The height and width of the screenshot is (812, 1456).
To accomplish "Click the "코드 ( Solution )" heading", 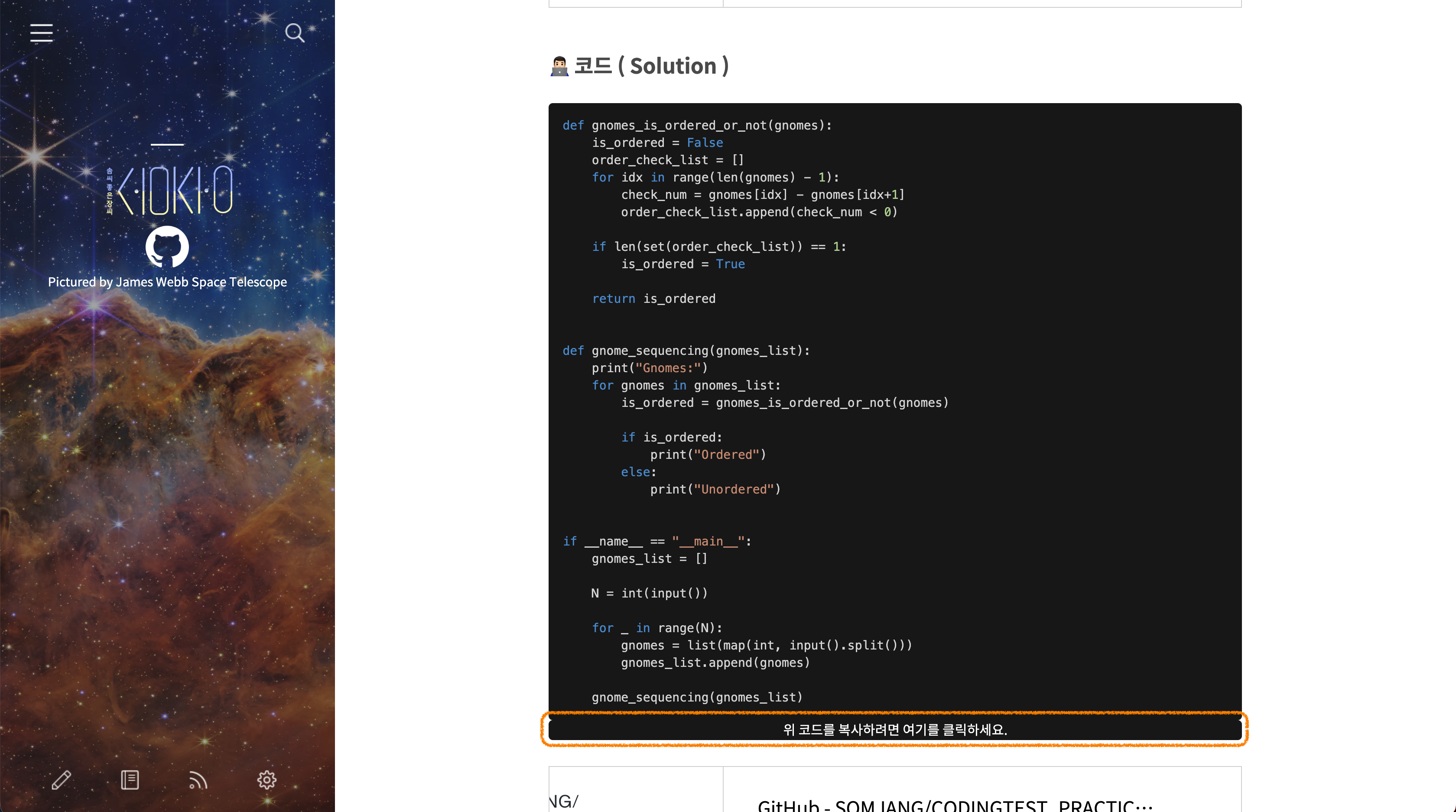I will (651, 66).
